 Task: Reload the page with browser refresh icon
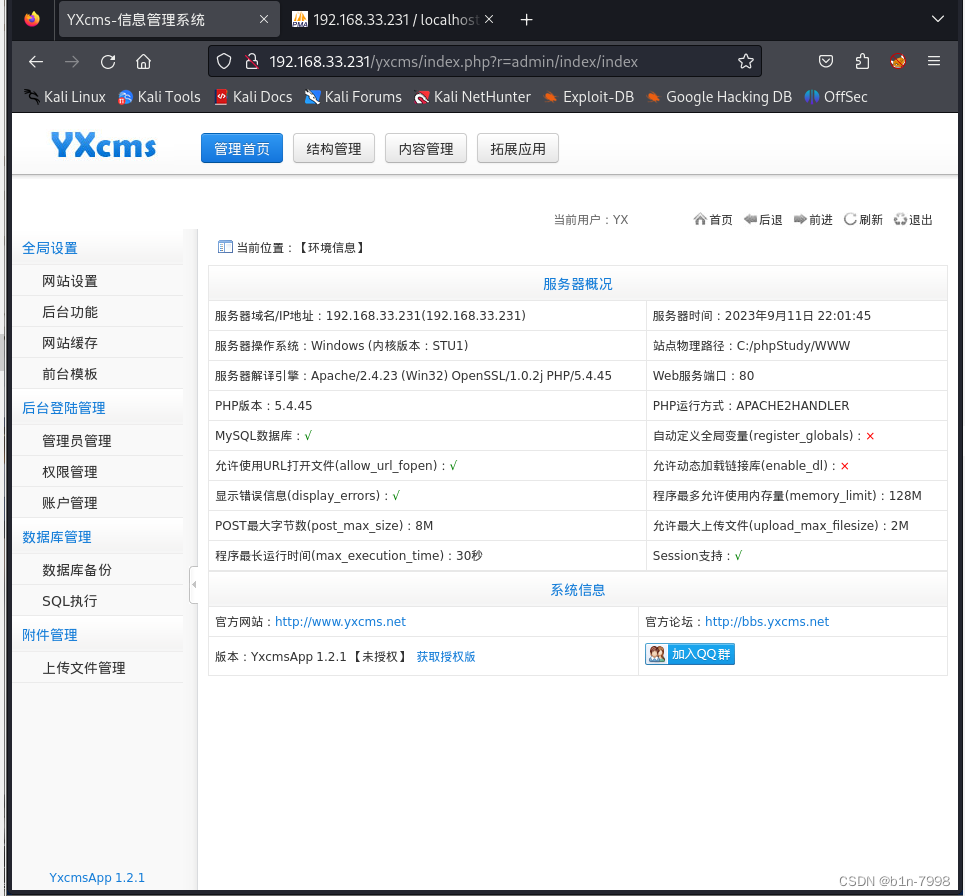(x=108, y=62)
